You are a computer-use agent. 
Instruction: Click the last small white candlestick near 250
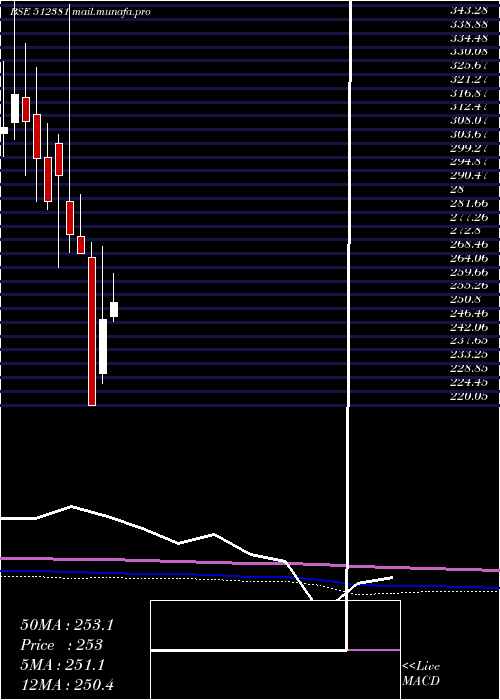[114, 309]
